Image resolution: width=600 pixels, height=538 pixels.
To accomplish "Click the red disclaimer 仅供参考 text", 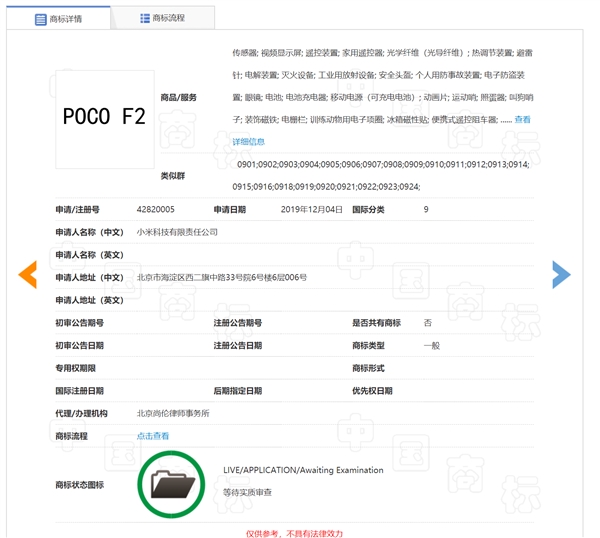I will tap(294, 533).
